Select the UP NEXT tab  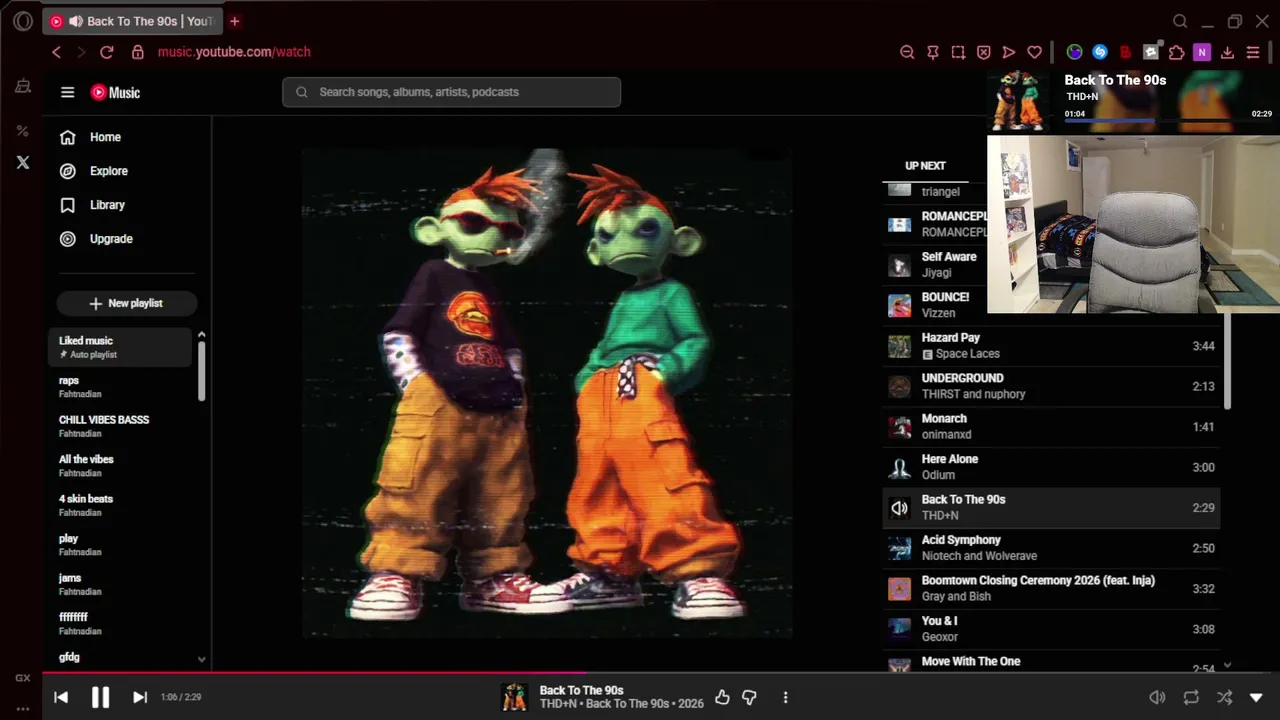coord(925,166)
